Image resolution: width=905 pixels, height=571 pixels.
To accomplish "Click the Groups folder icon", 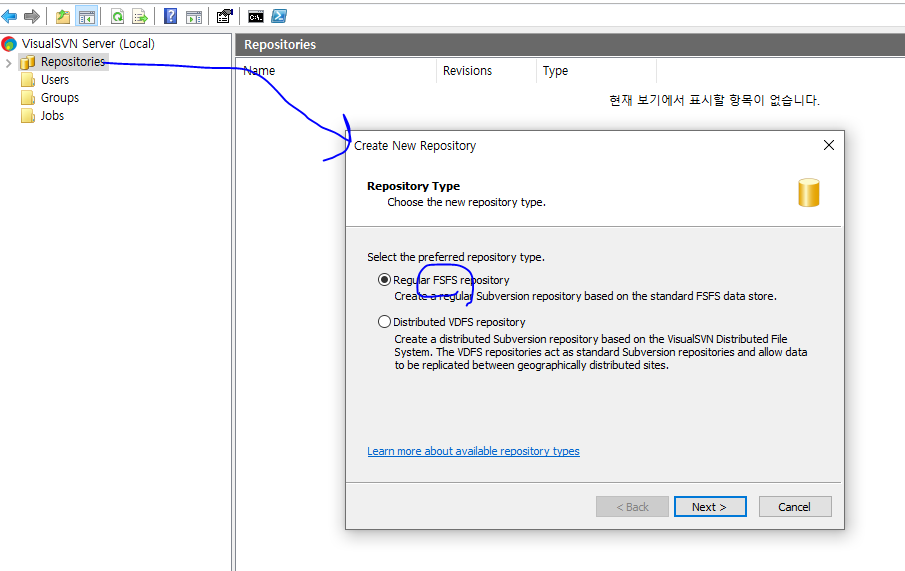I will 28,98.
